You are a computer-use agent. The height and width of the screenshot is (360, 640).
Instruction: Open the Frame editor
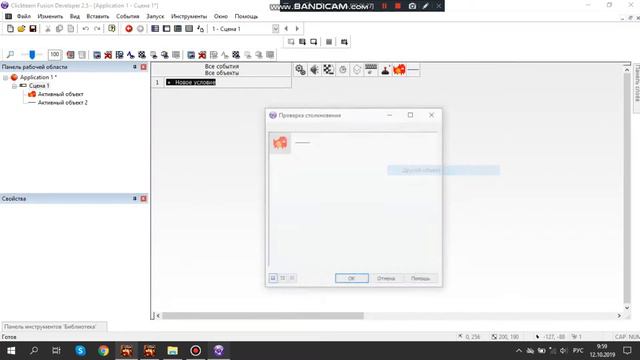click(x=167, y=29)
